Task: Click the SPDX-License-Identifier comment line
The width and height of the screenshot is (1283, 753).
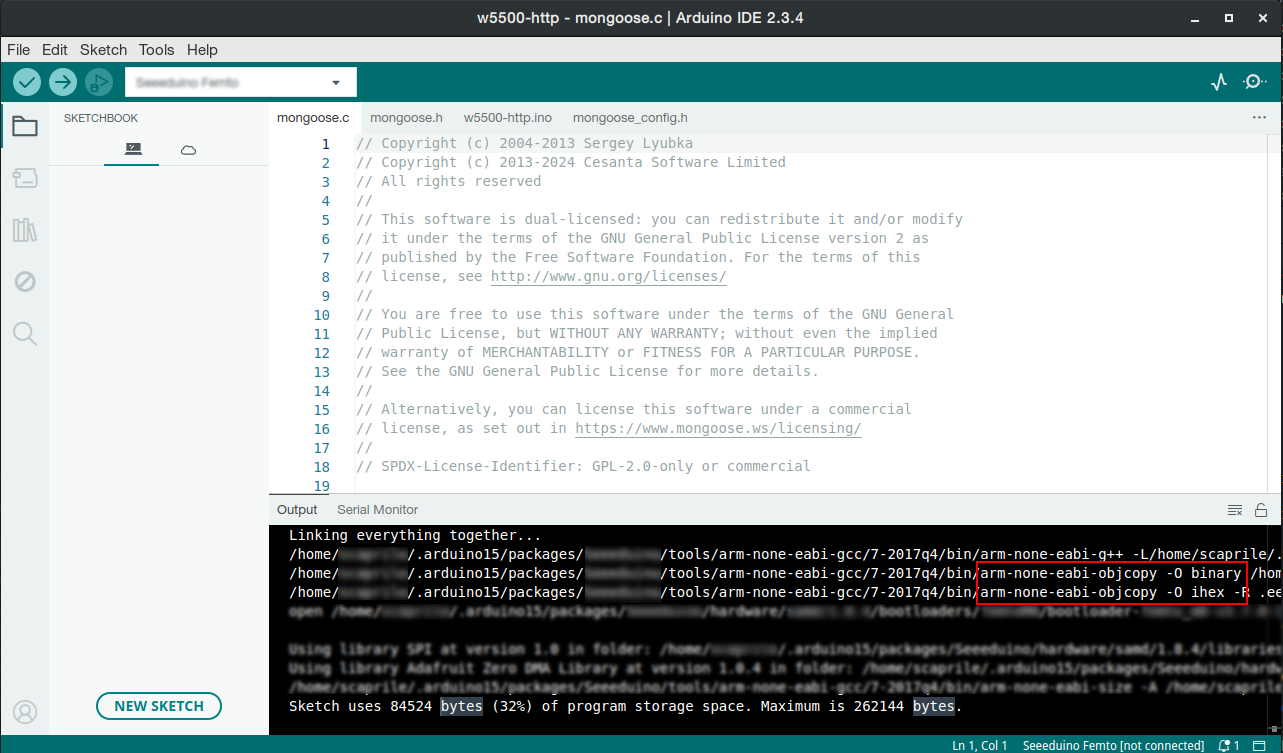Action: tap(583, 466)
